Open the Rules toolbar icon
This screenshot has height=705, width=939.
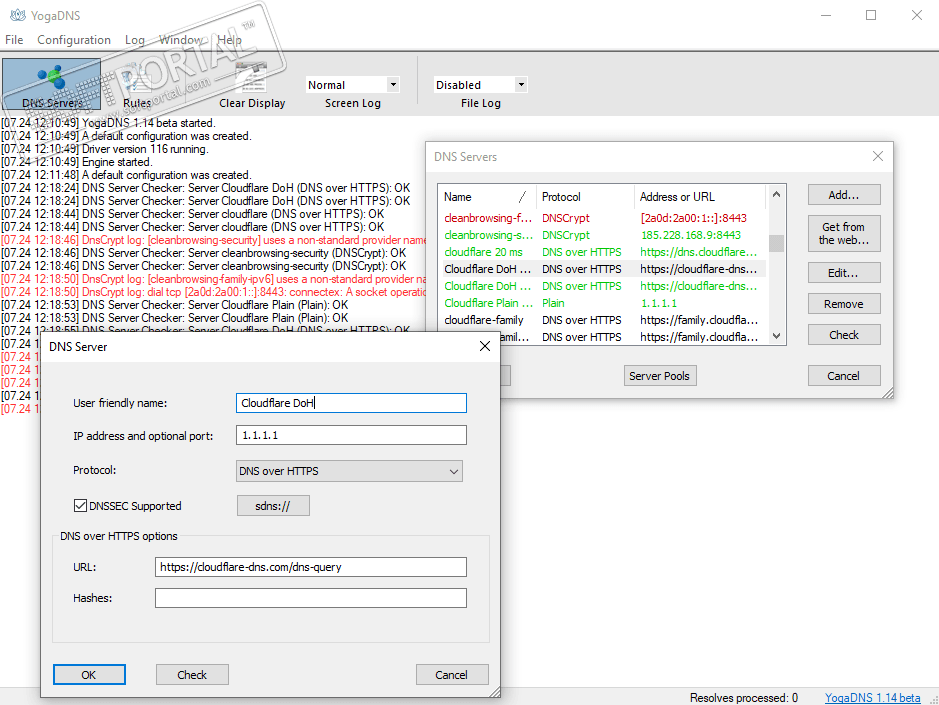pyautogui.click(x=137, y=84)
